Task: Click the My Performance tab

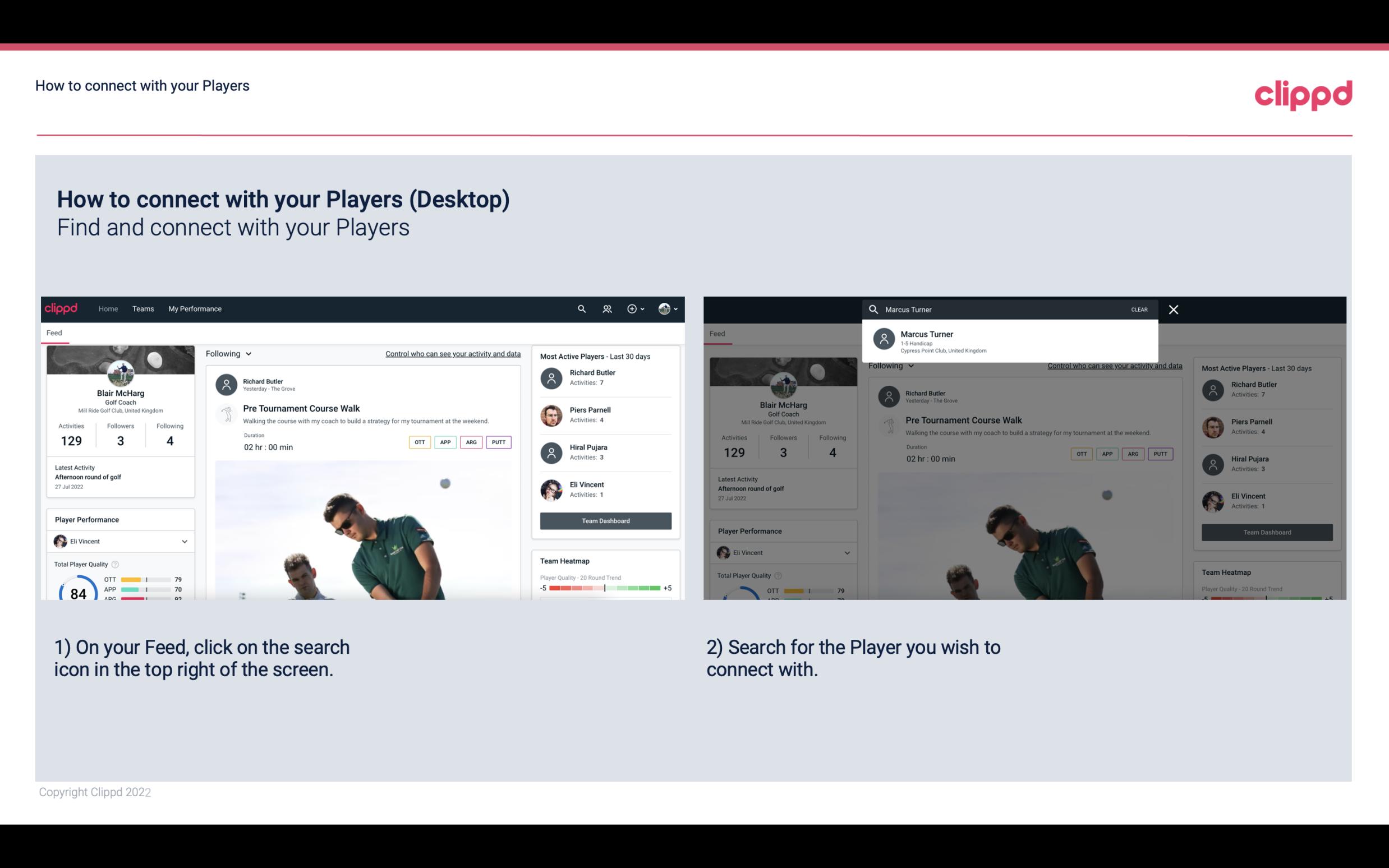Action: pyautogui.click(x=195, y=308)
